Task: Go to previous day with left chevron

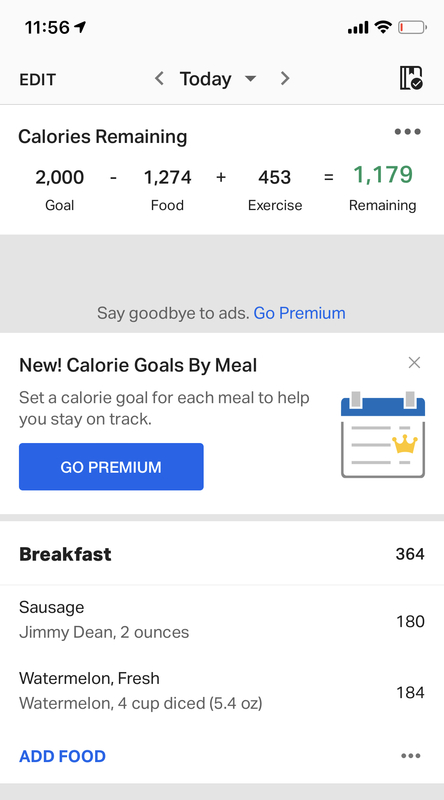Action: pyautogui.click(x=159, y=79)
